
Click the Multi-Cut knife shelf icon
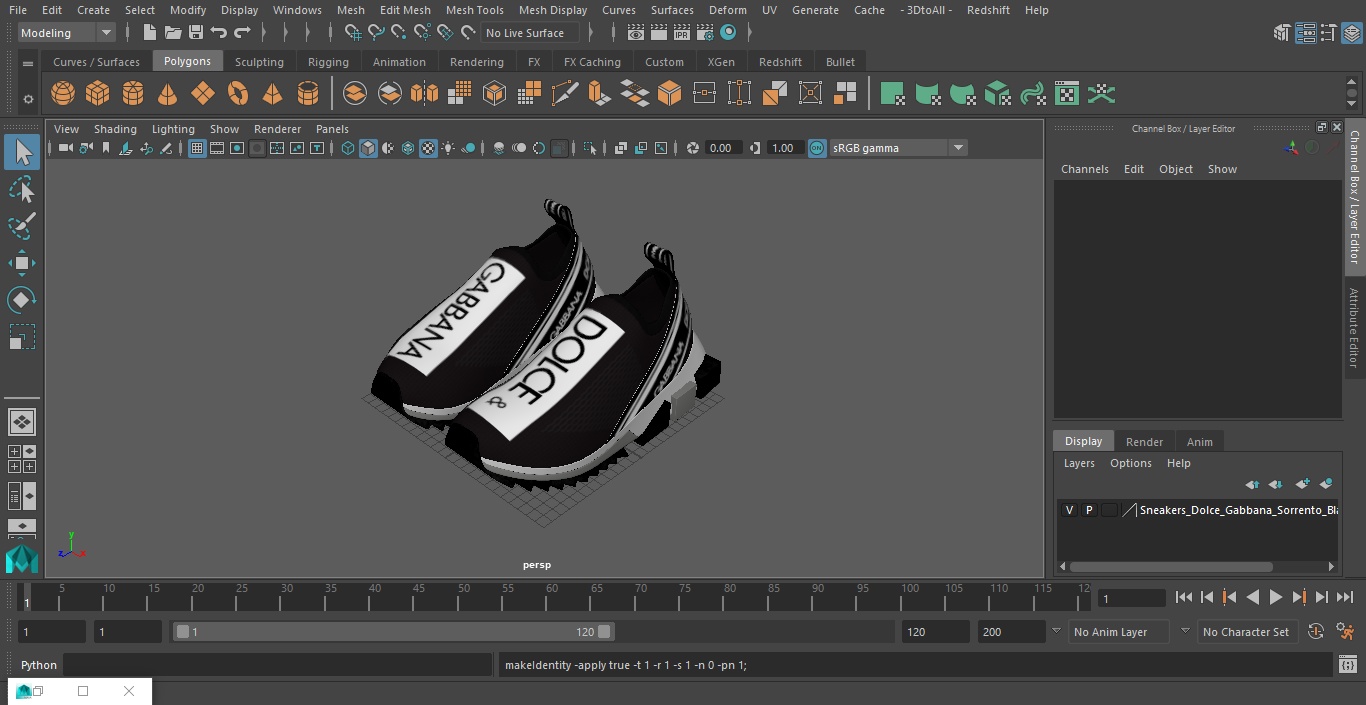(565, 94)
